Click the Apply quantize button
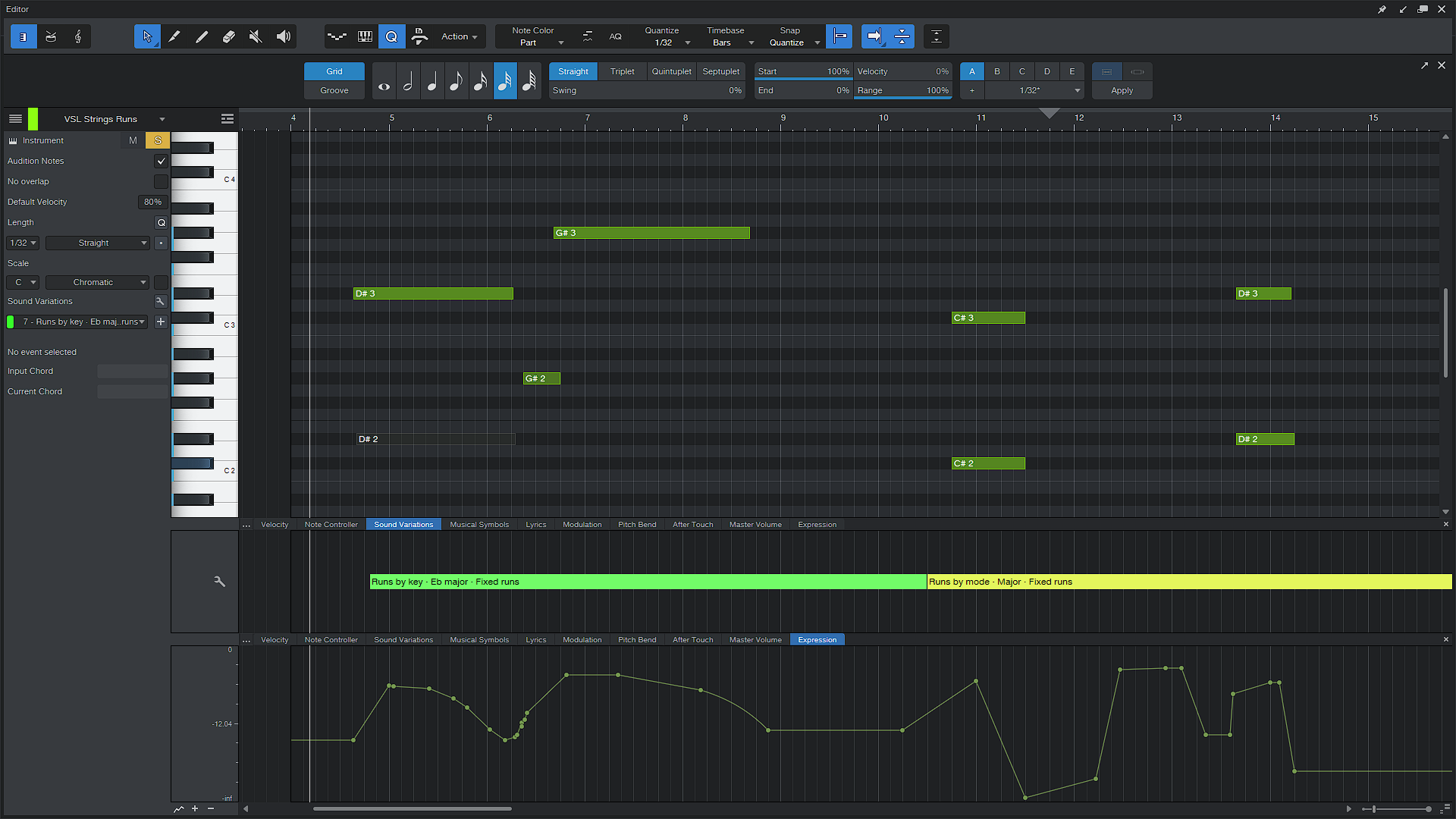Screen dimensions: 1456x819 coord(1122,90)
